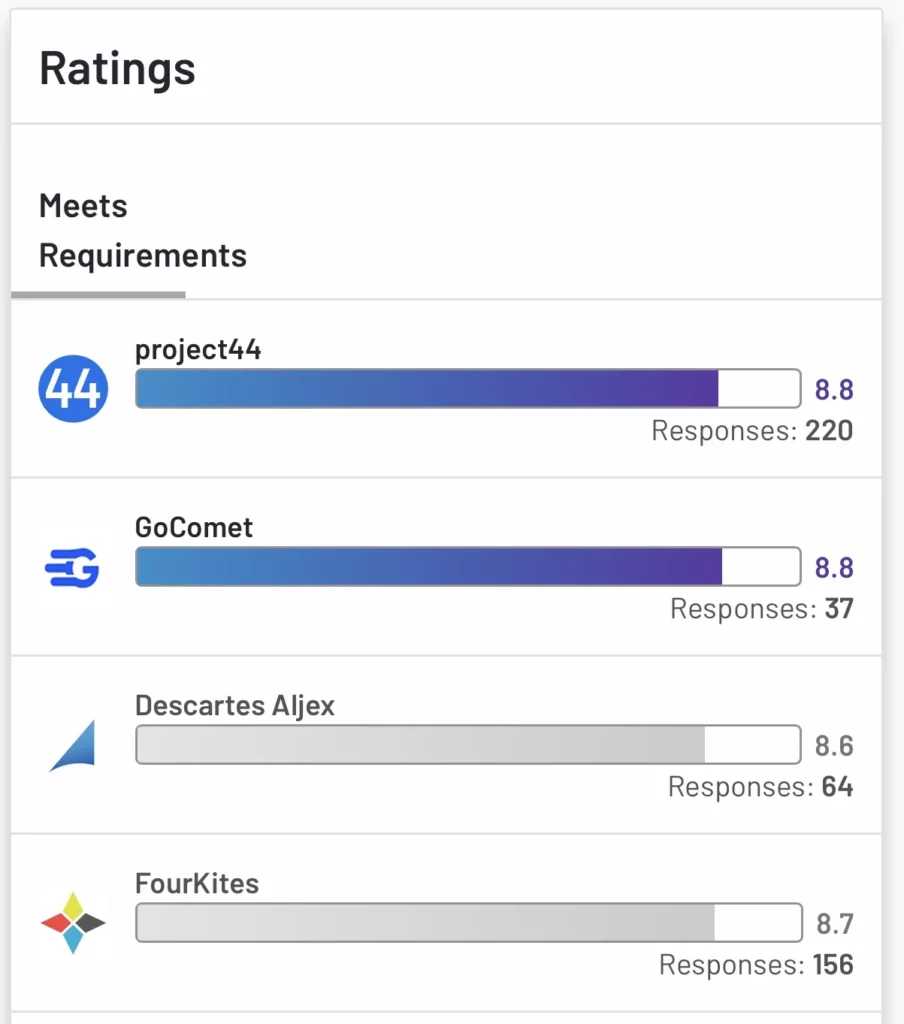Image resolution: width=904 pixels, height=1024 pixels.
Task: Click the Ratings panel heading
Action: [x=118, y=69]
